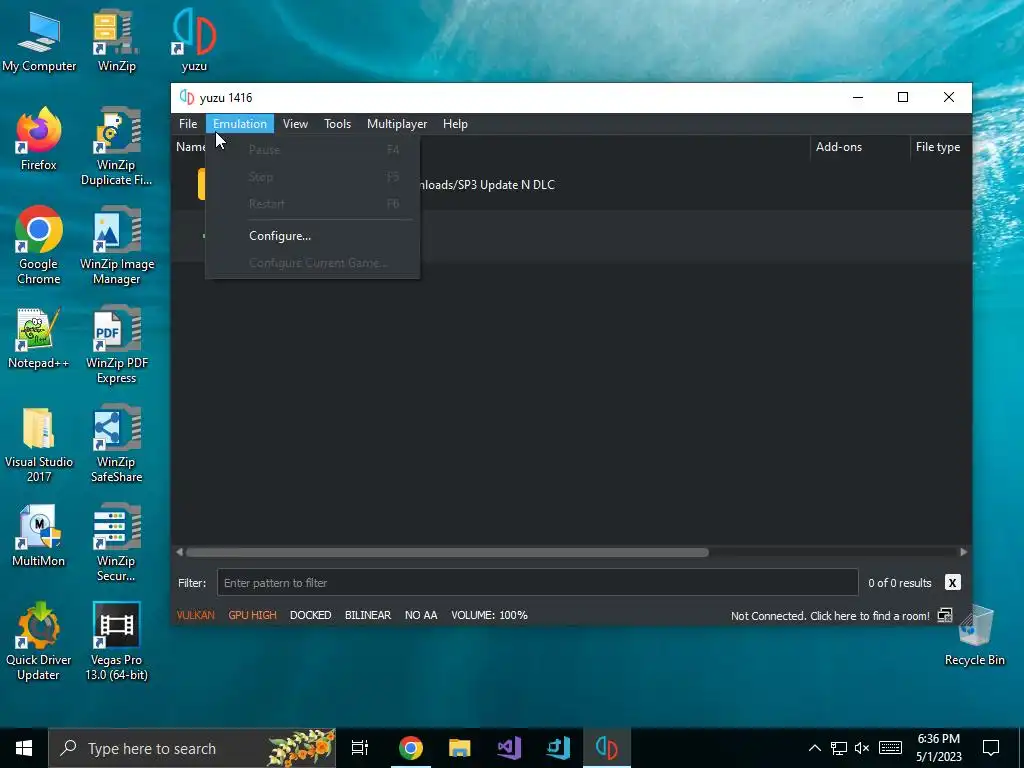Open WinZip Duplicate File Finder shortcut
This screenshot has height=768, width=1024.
(x=116, y=146)
